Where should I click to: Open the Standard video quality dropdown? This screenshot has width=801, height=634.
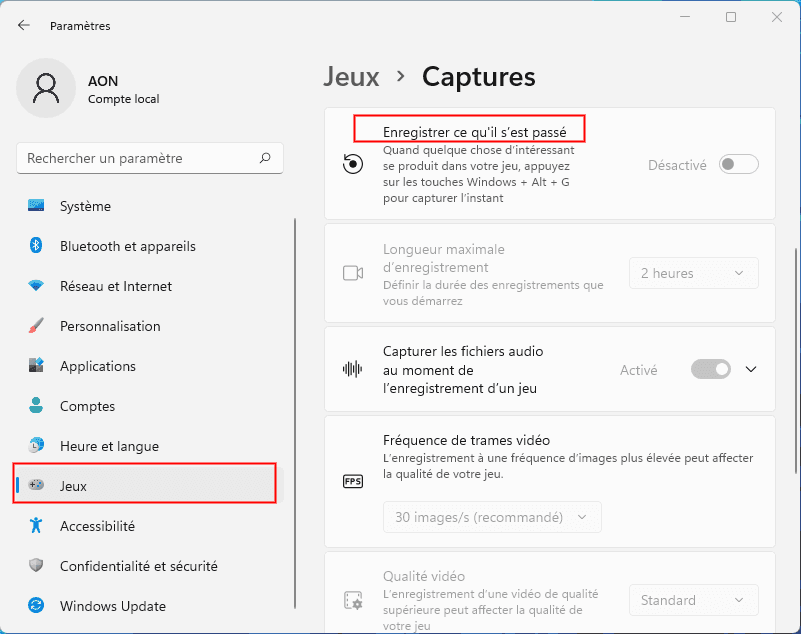coord(693,600)
